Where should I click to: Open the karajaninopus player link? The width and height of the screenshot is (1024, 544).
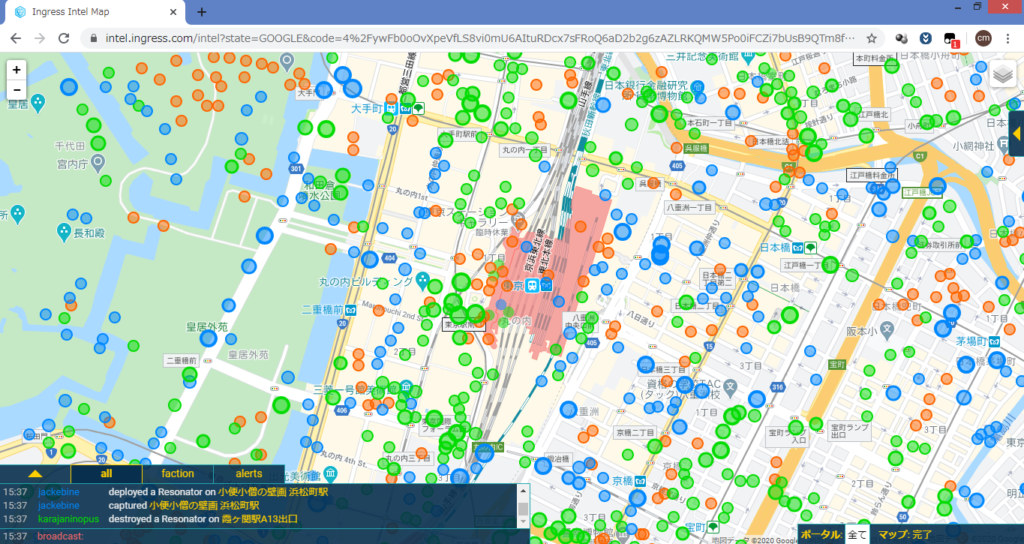click(68, 519)
